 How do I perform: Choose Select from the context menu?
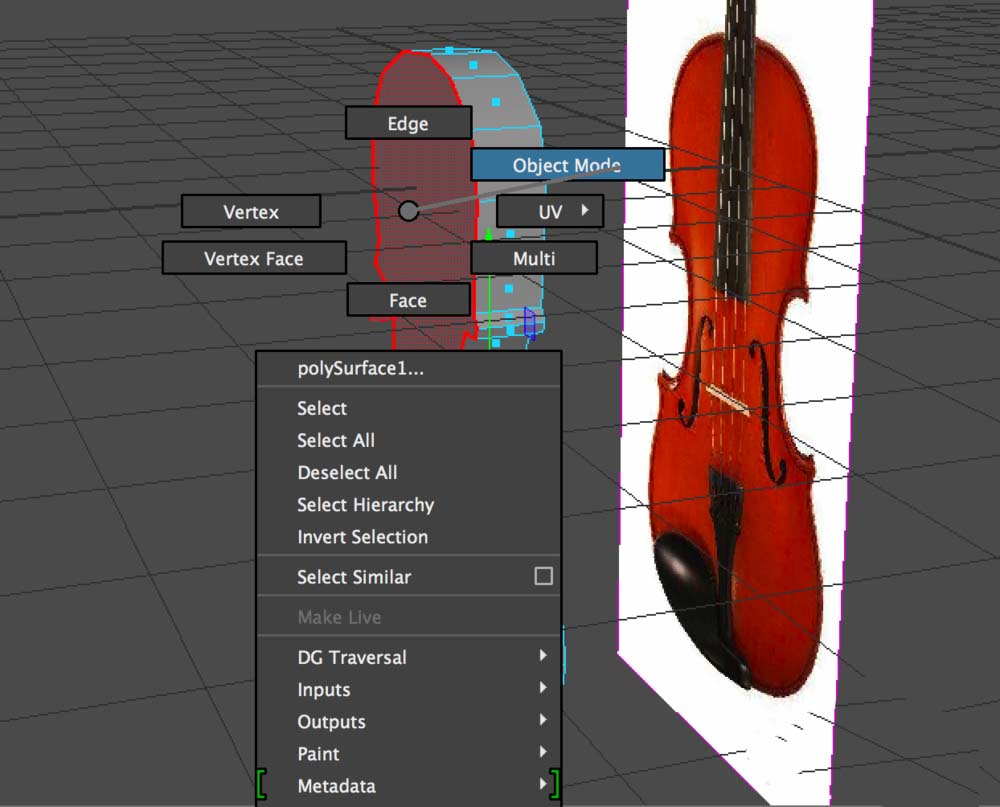pos(321,408)
